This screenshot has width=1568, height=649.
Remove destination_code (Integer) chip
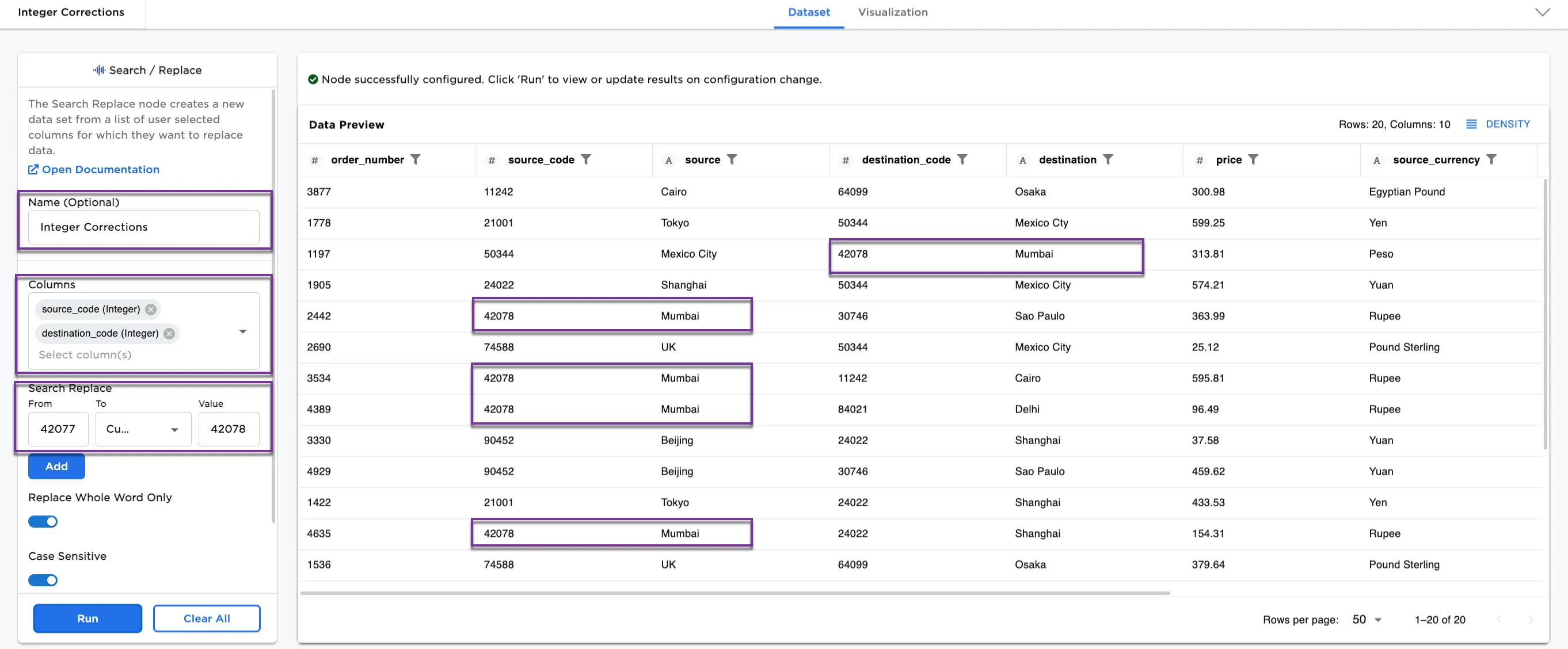tap(169, 333)
